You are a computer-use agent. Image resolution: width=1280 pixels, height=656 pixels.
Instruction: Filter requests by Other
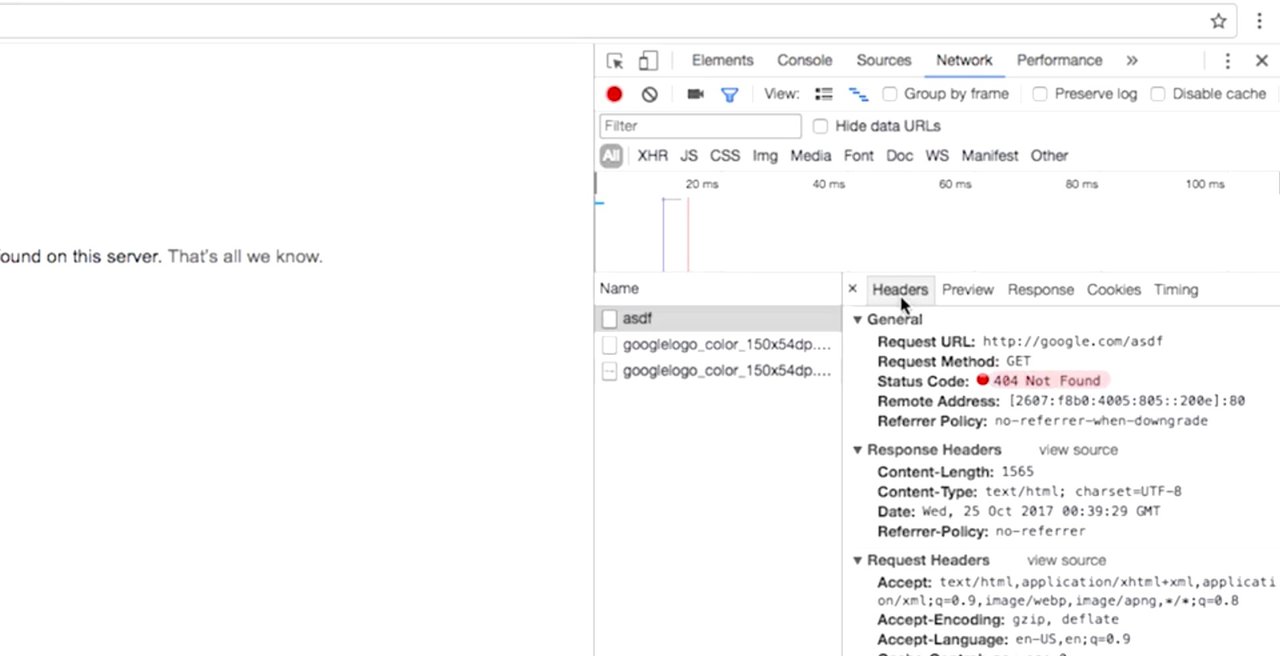click(1049, 156)
